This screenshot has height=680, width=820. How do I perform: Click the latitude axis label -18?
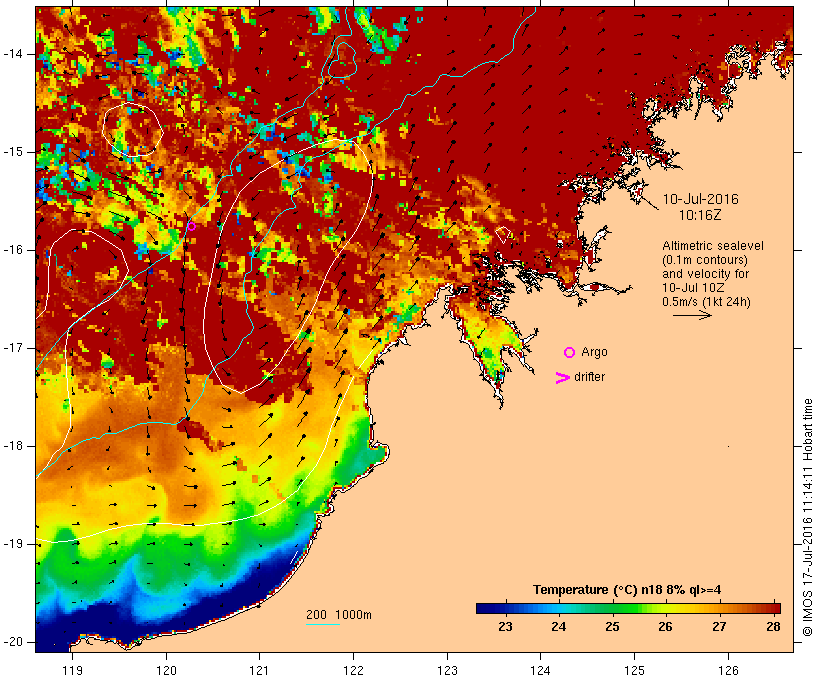click(13, 446)
